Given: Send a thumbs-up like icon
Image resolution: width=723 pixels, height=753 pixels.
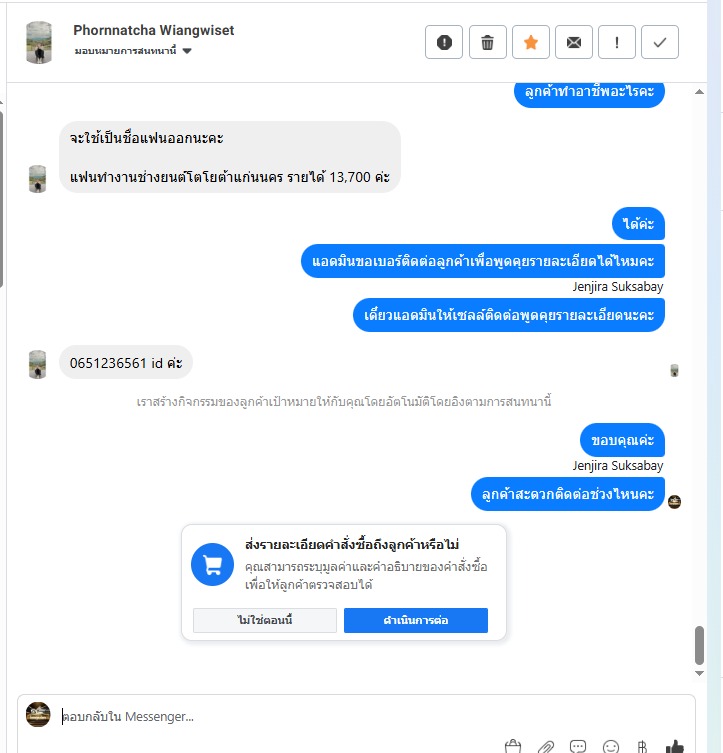Looking at the screenshot, I should 675,747.
